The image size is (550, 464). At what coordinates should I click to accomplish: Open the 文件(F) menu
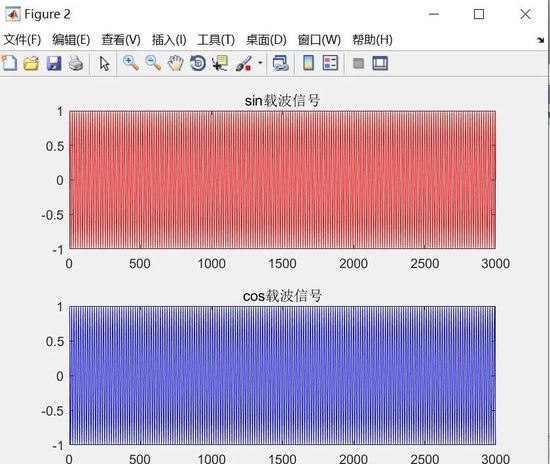tap(22, 40)
